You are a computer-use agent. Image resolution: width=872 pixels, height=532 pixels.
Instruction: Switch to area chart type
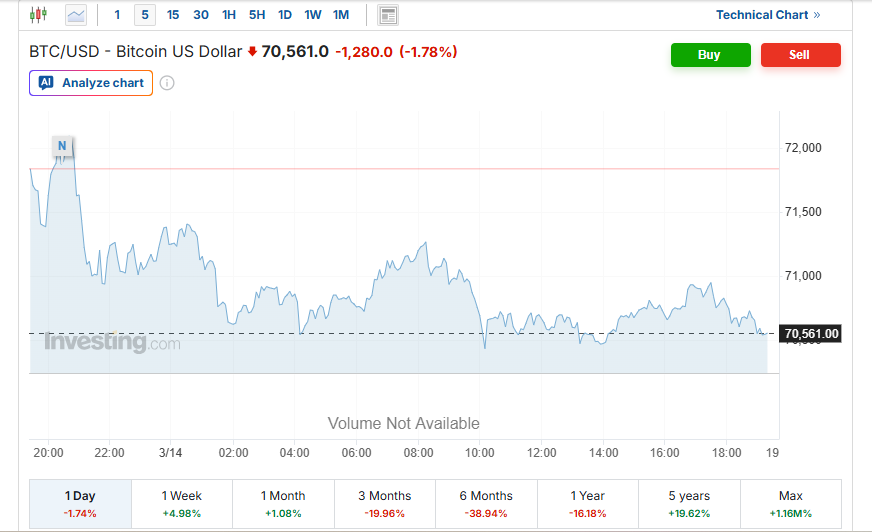point(76,15)
